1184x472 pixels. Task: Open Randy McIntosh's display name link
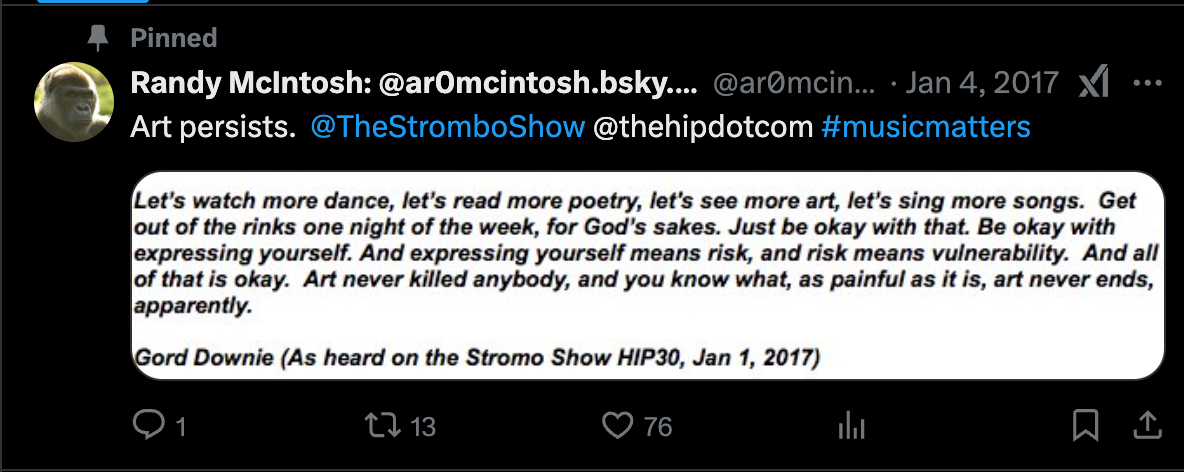tap(414, 83)
